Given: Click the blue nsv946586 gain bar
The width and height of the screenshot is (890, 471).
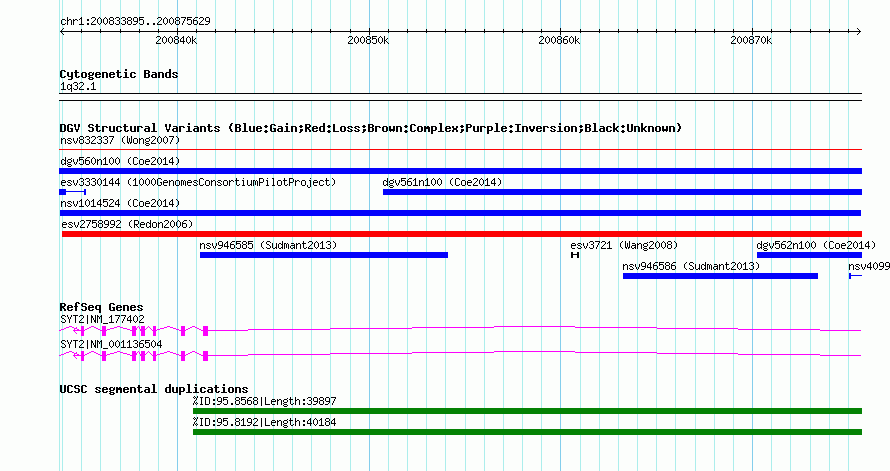Looking at the screenshot, I should [x=720, y=276].
